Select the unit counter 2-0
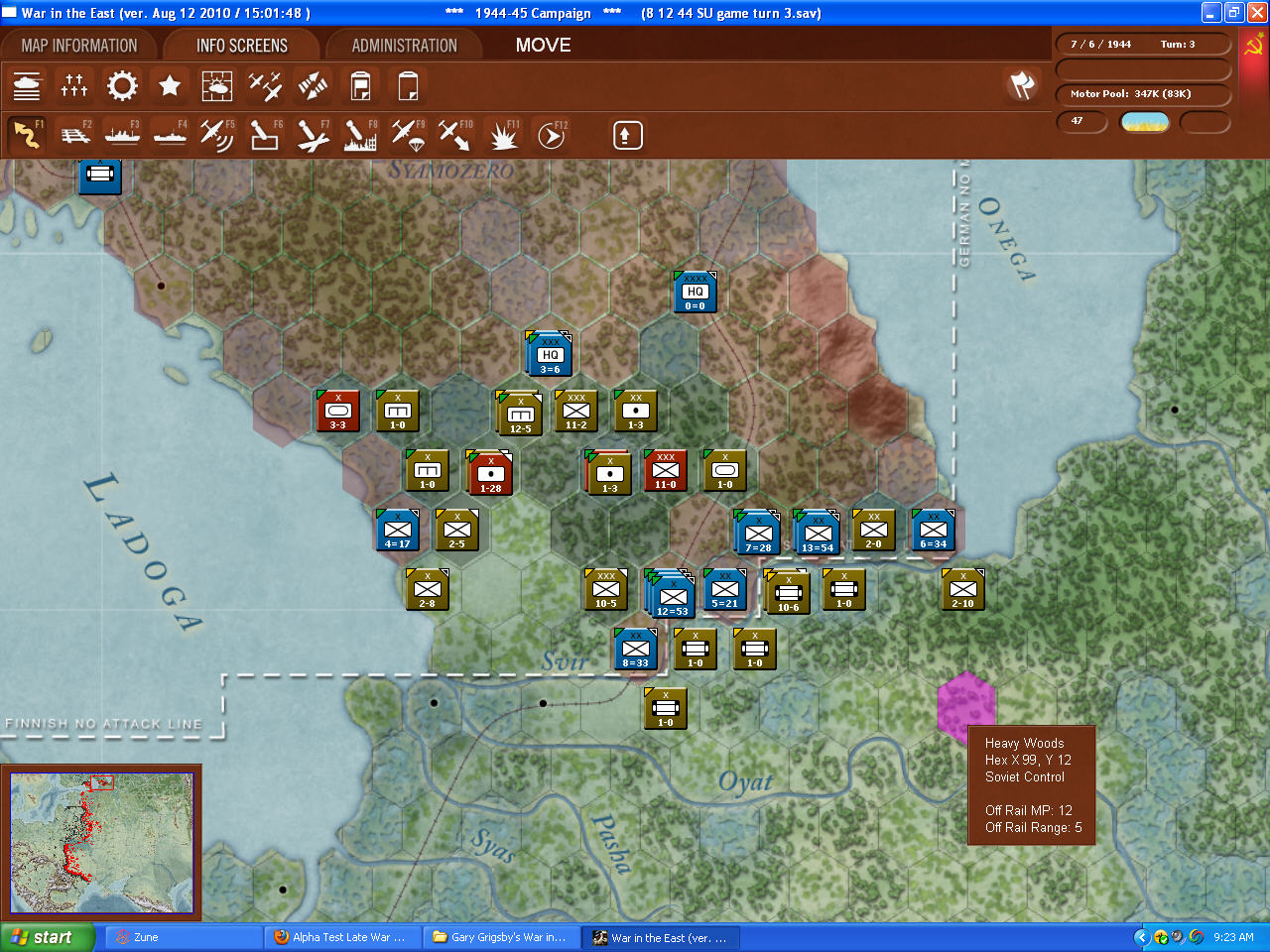1270x952 pixels. [873, 530]
